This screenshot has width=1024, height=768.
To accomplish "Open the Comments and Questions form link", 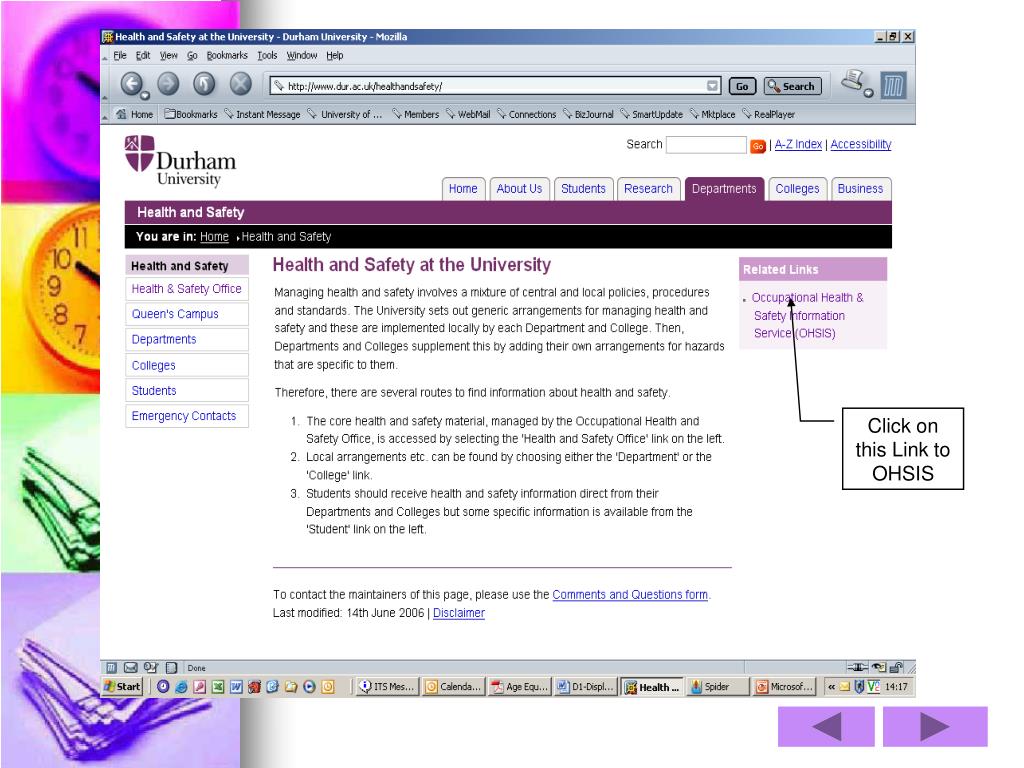I will pyautogui.click(x=630, y=595).
